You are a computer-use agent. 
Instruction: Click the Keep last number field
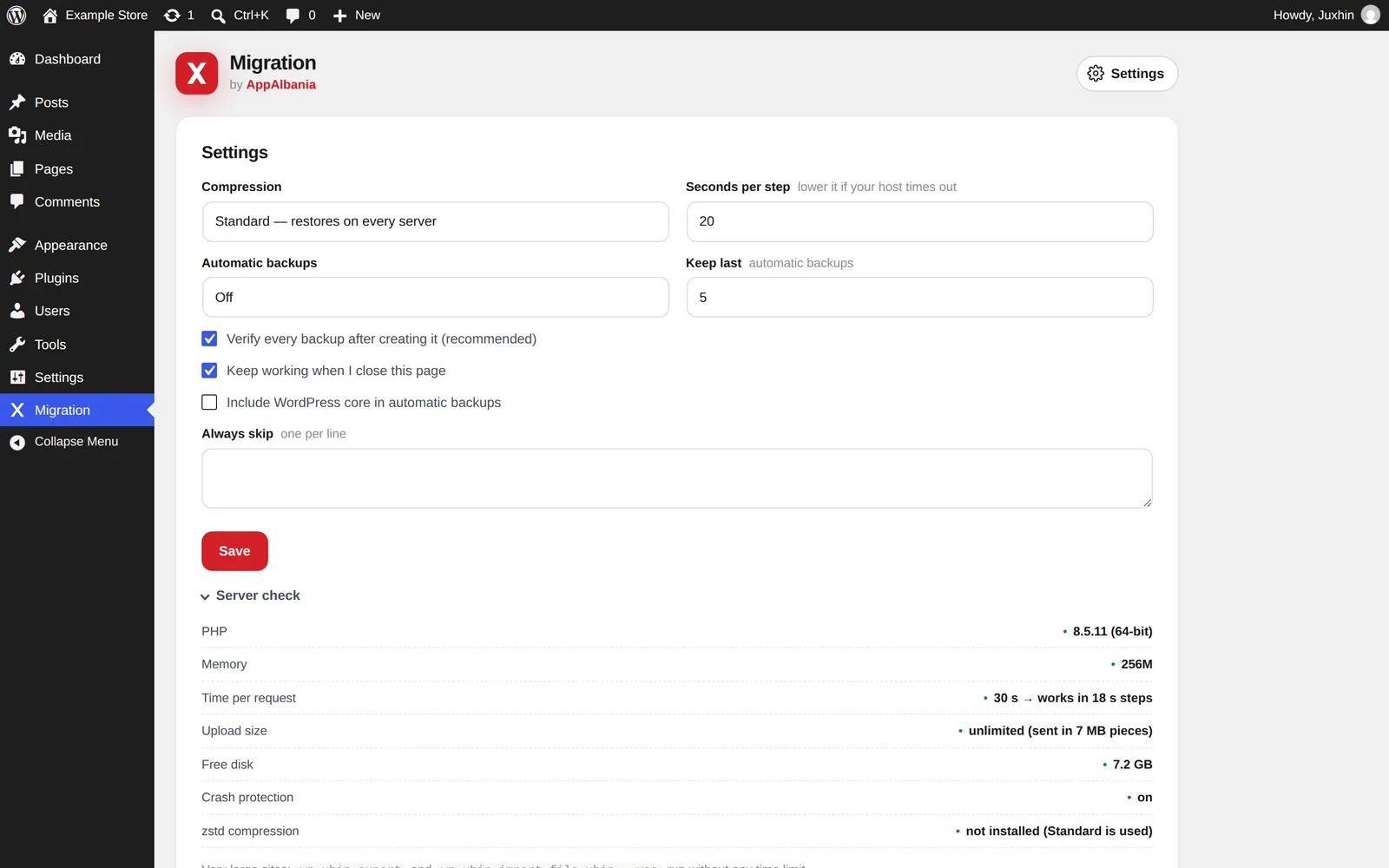pyautogui.click(x=919, y=297)
